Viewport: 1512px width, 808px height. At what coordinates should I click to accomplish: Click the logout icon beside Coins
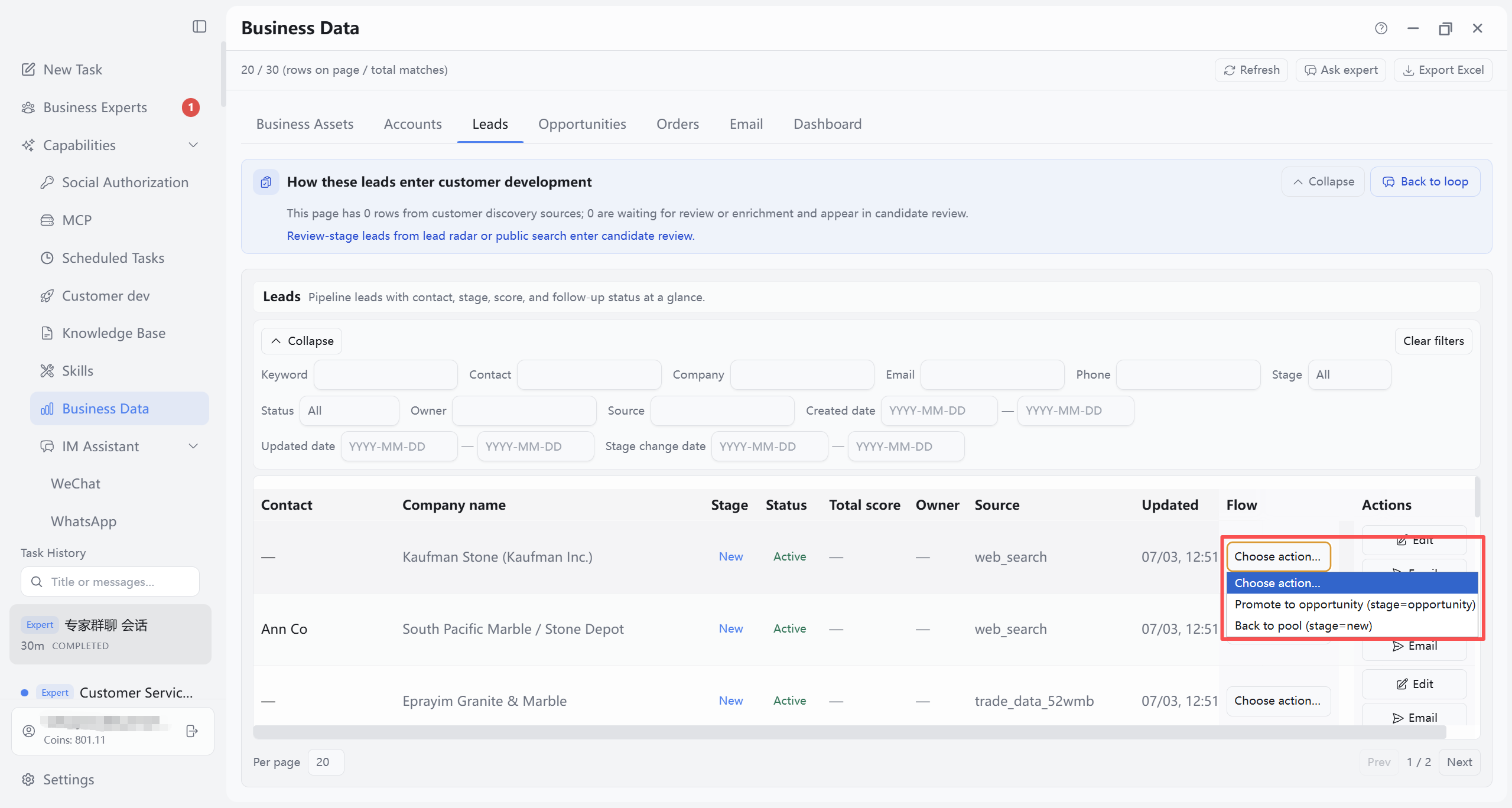192,731
